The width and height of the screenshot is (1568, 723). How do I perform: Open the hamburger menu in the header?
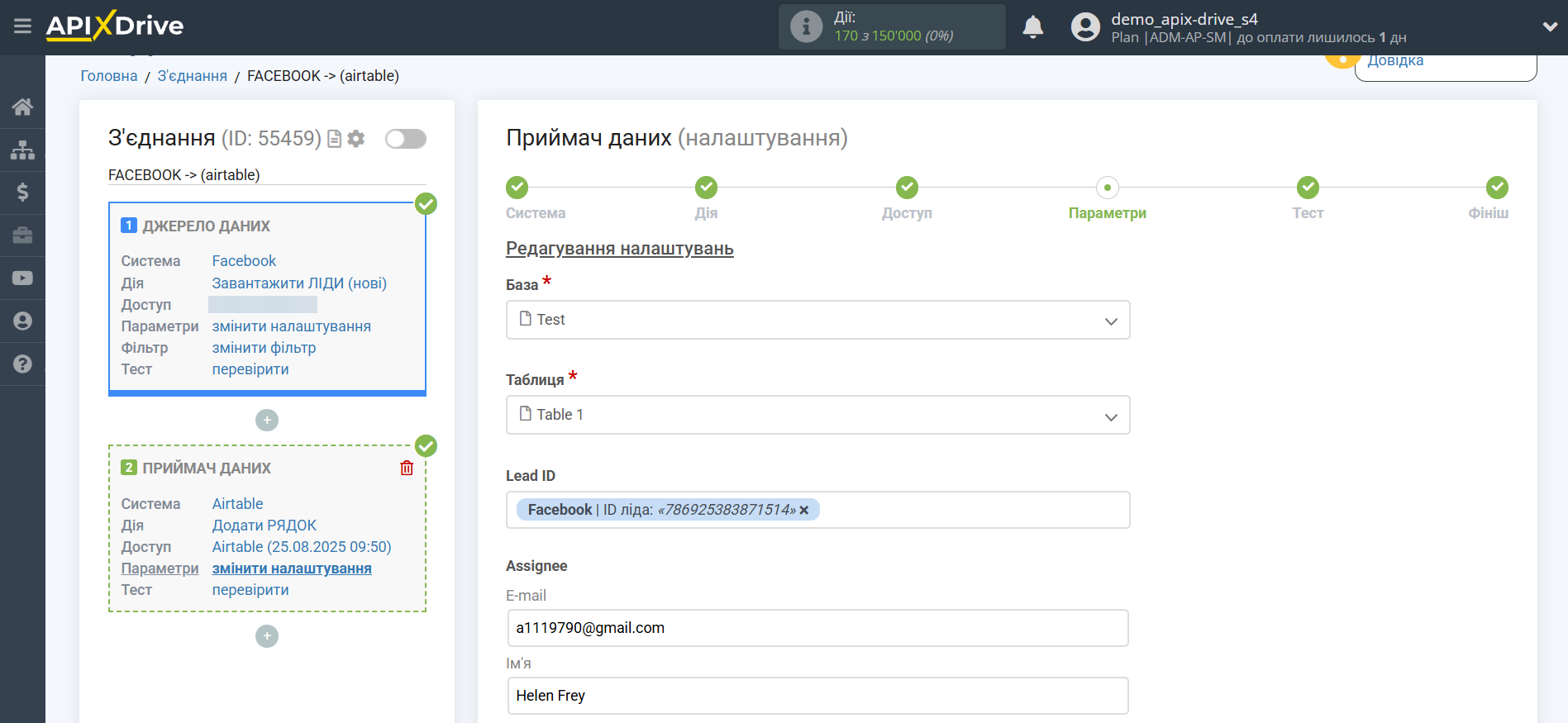pyautogui.click(x=22, y=26)
